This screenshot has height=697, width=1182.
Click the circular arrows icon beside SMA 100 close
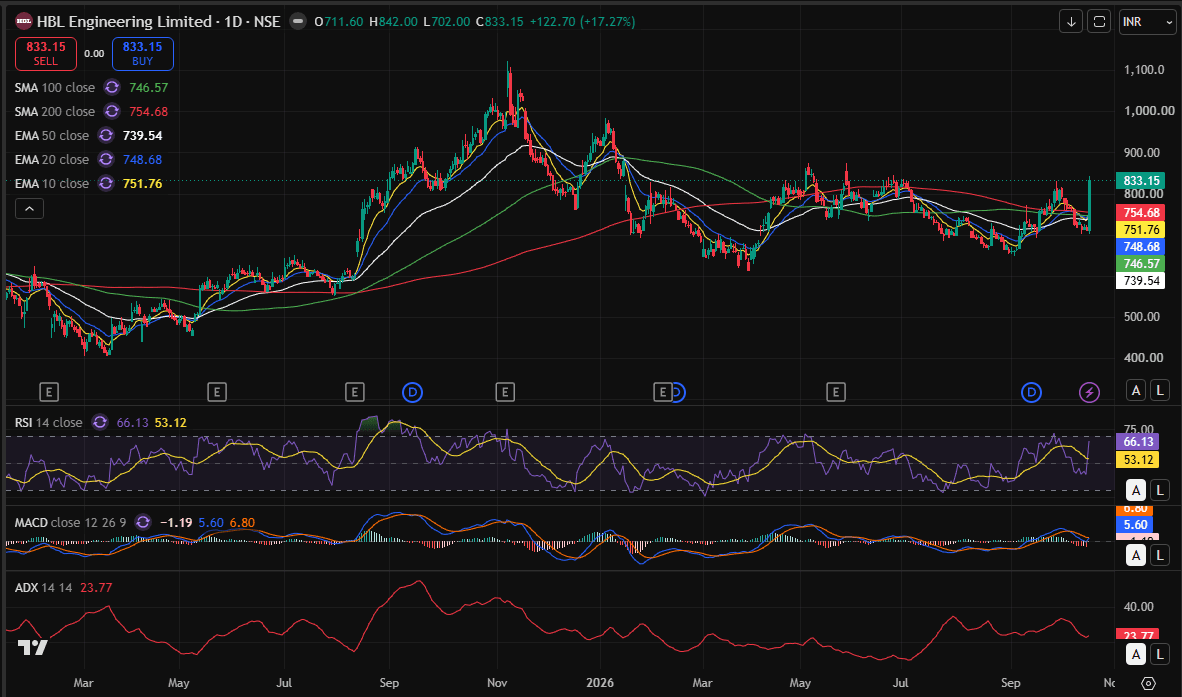(x=112, y=87)
